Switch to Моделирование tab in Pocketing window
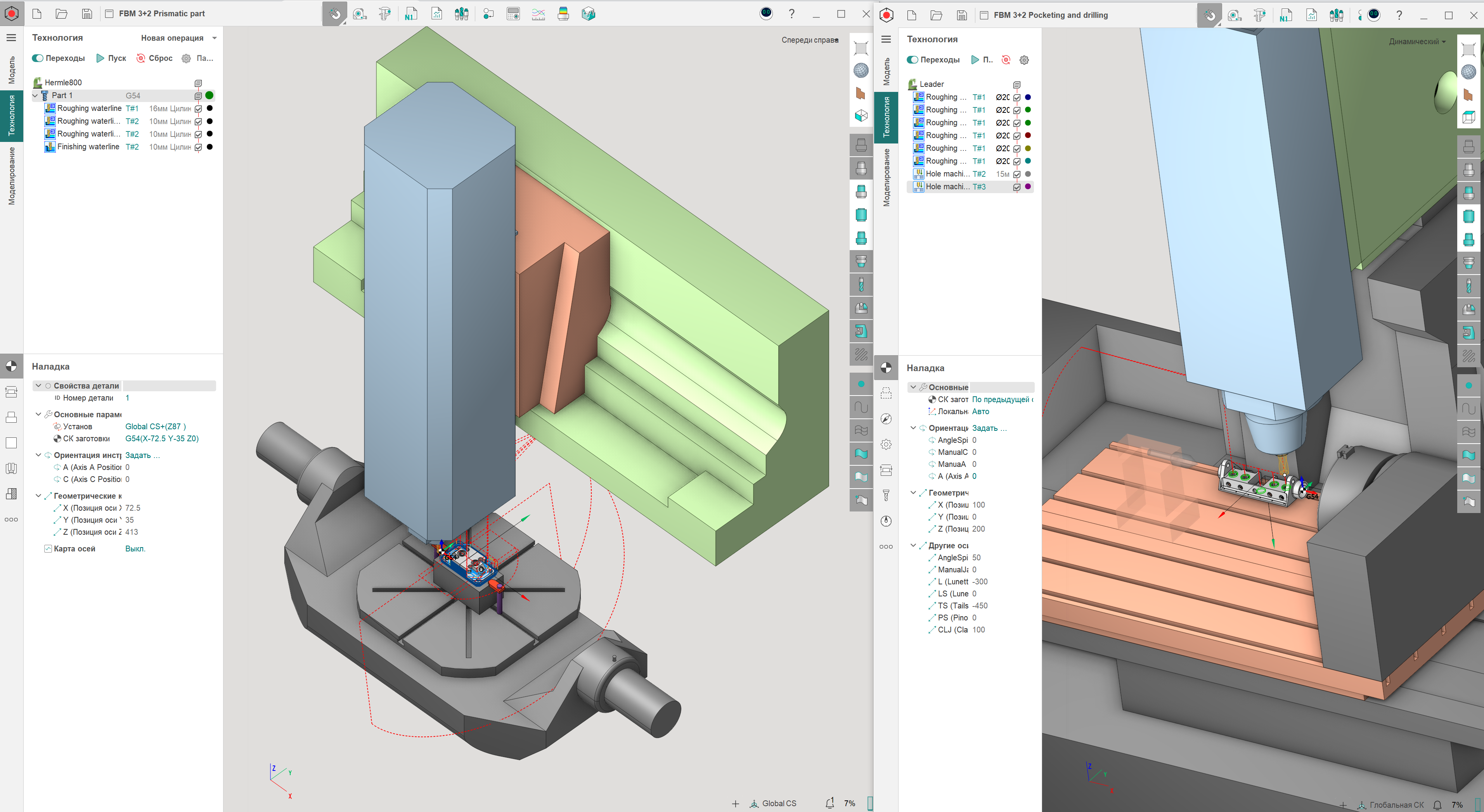The height and width of the screenshot is (812, 1484). 887,177
